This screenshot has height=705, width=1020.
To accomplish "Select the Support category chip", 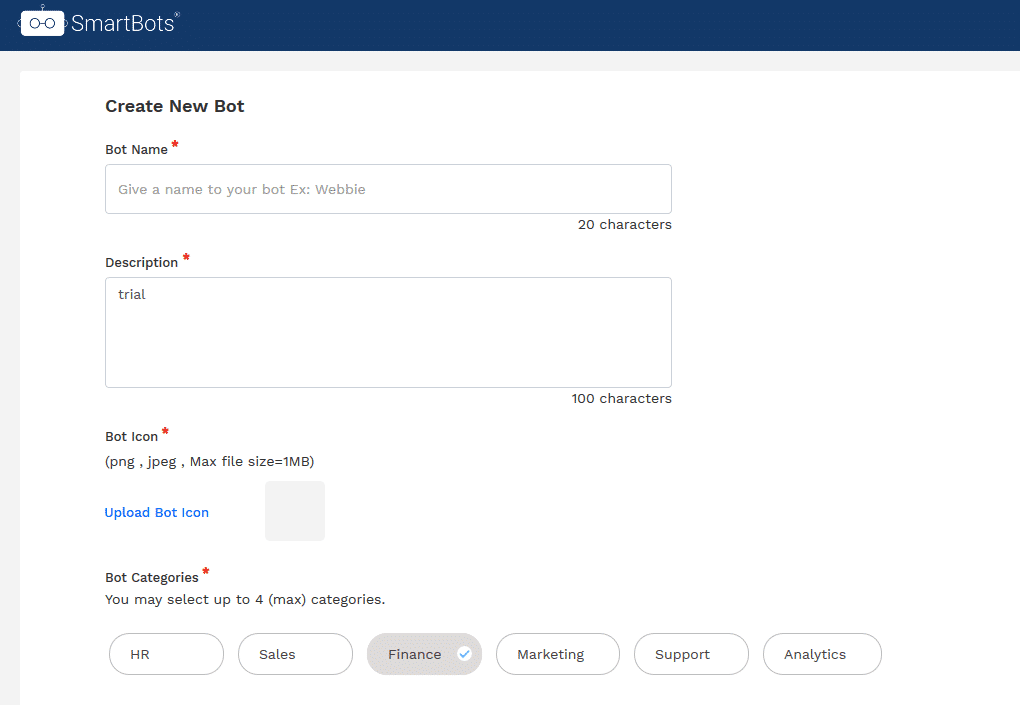I will [690, 653].
